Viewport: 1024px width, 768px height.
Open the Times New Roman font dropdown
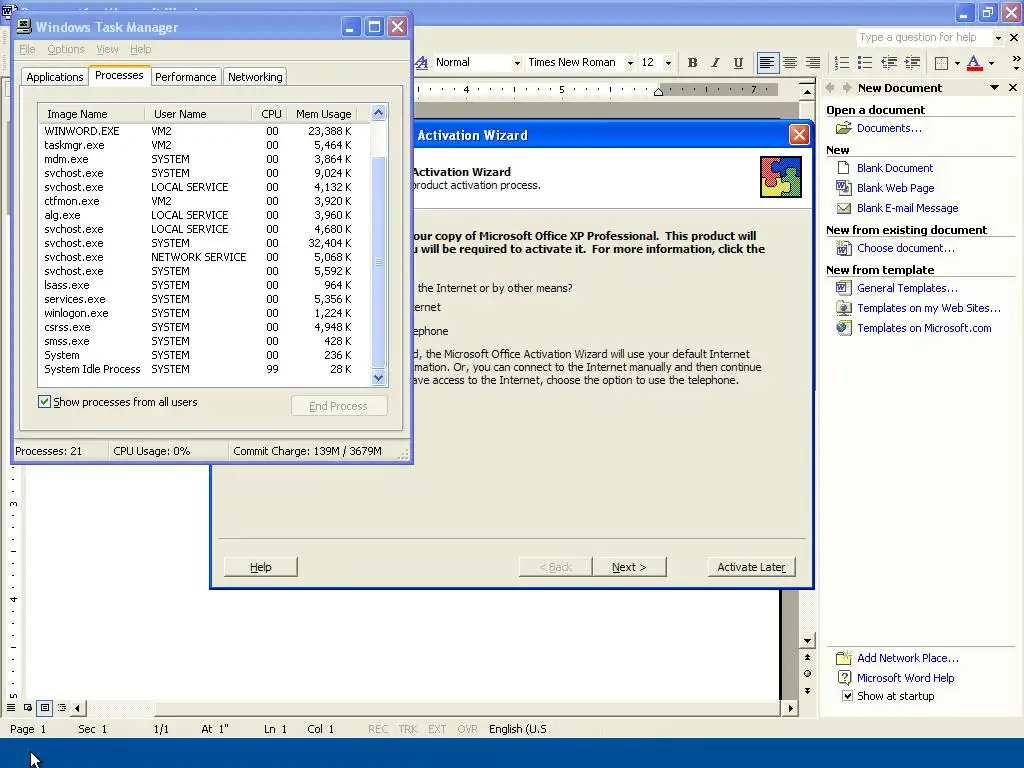click(x=630, y=63)
